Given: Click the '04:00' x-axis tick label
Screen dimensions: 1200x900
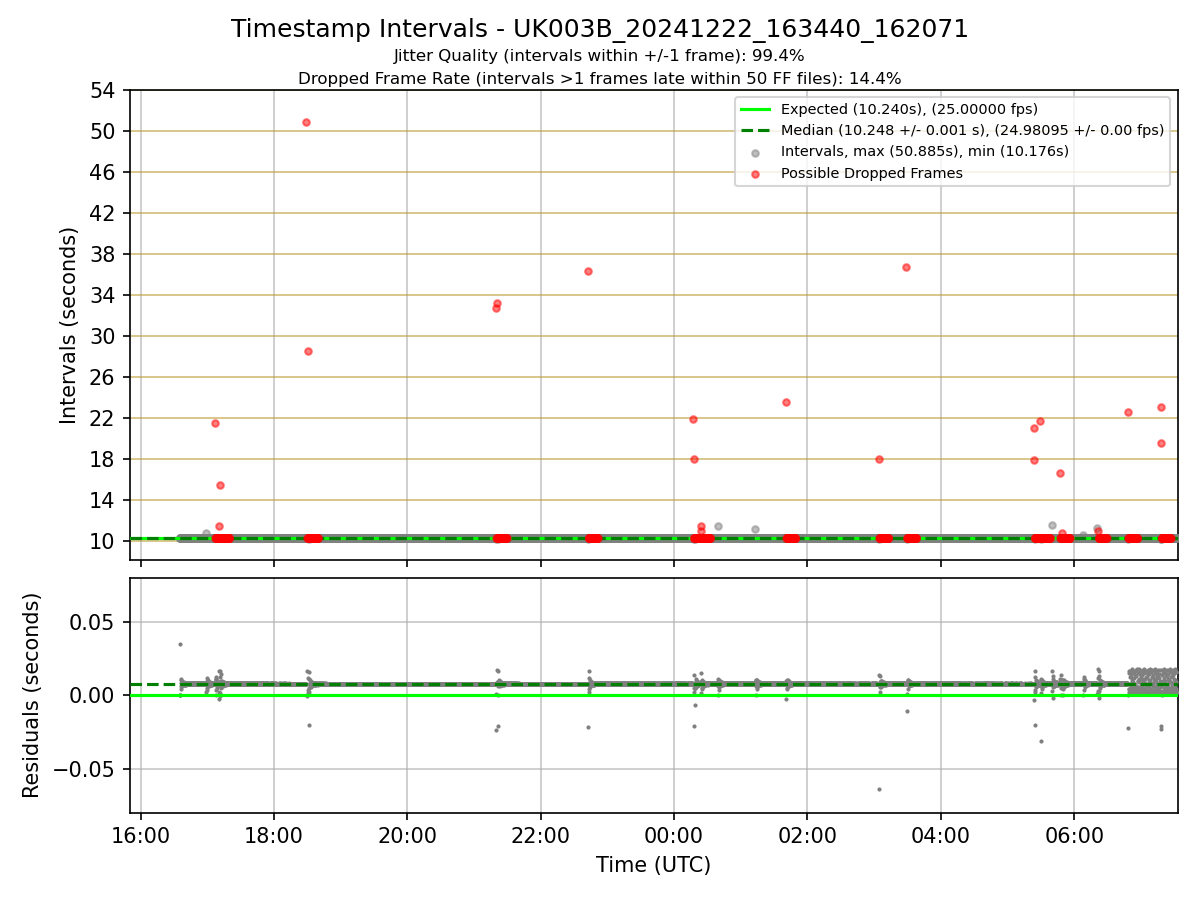Looking at the screenshot, I should click(940, 835).
